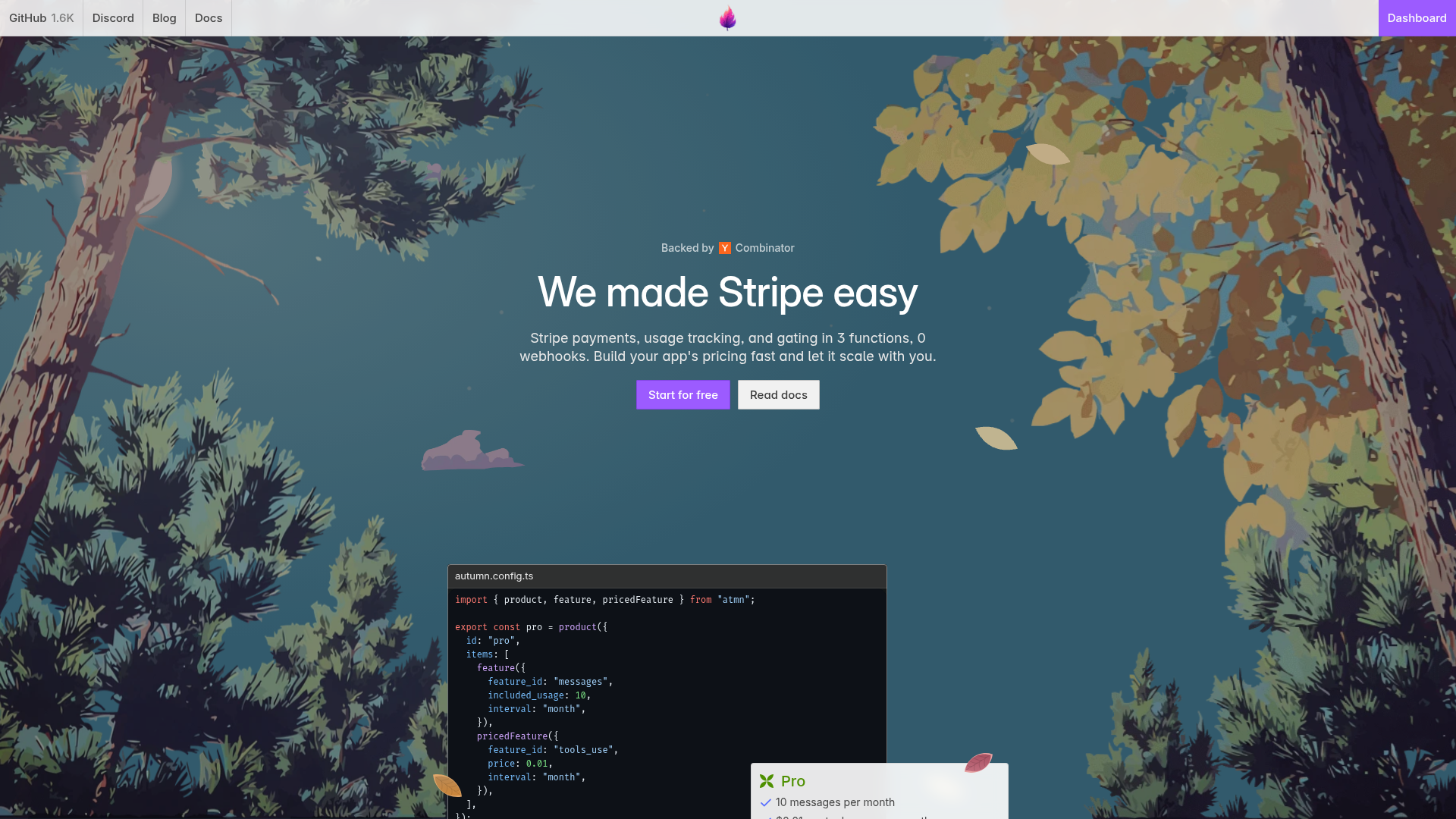The height and width of the screenshot is (819, 1456).
Task: Go to the Blog page
Action: [x=165, y=18]
